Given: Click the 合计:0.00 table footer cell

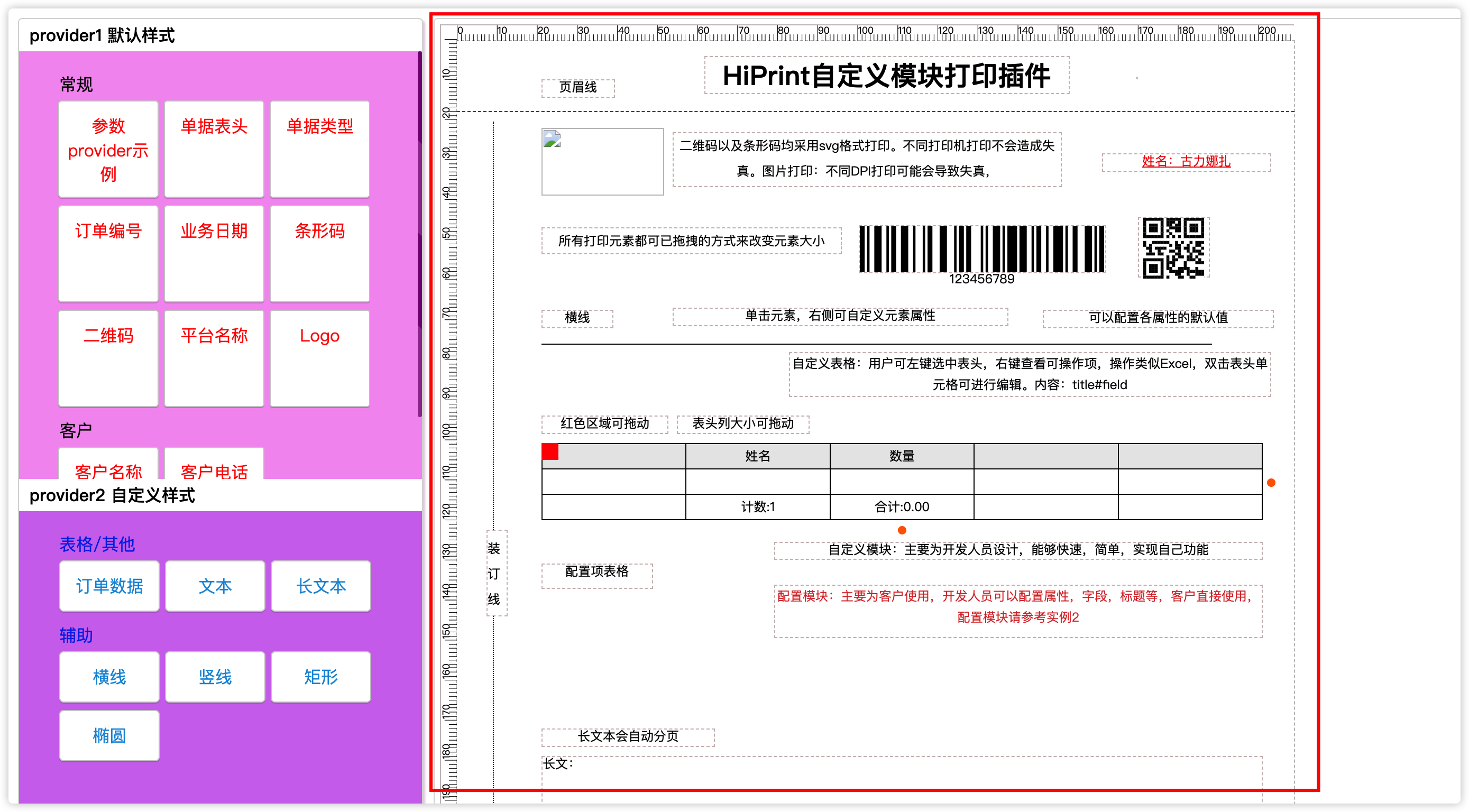Looking at the screenshot, I should (902, 507).
